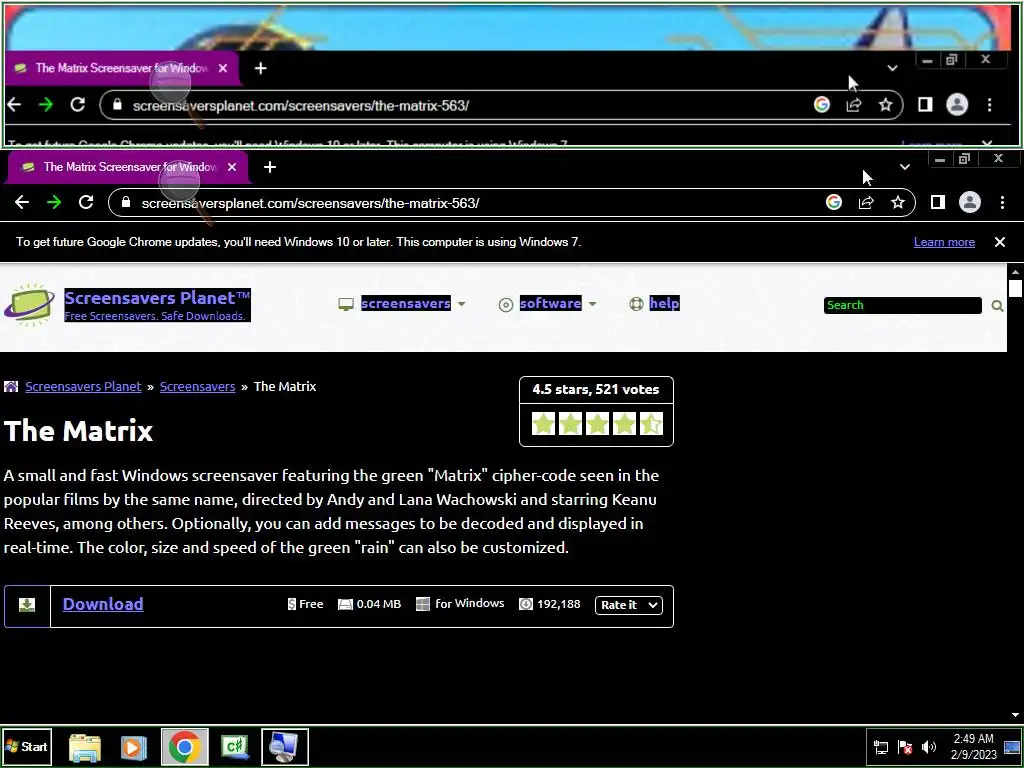
Task: Open profile avatar in rear Chrome window
Action: tap(957, 104)
